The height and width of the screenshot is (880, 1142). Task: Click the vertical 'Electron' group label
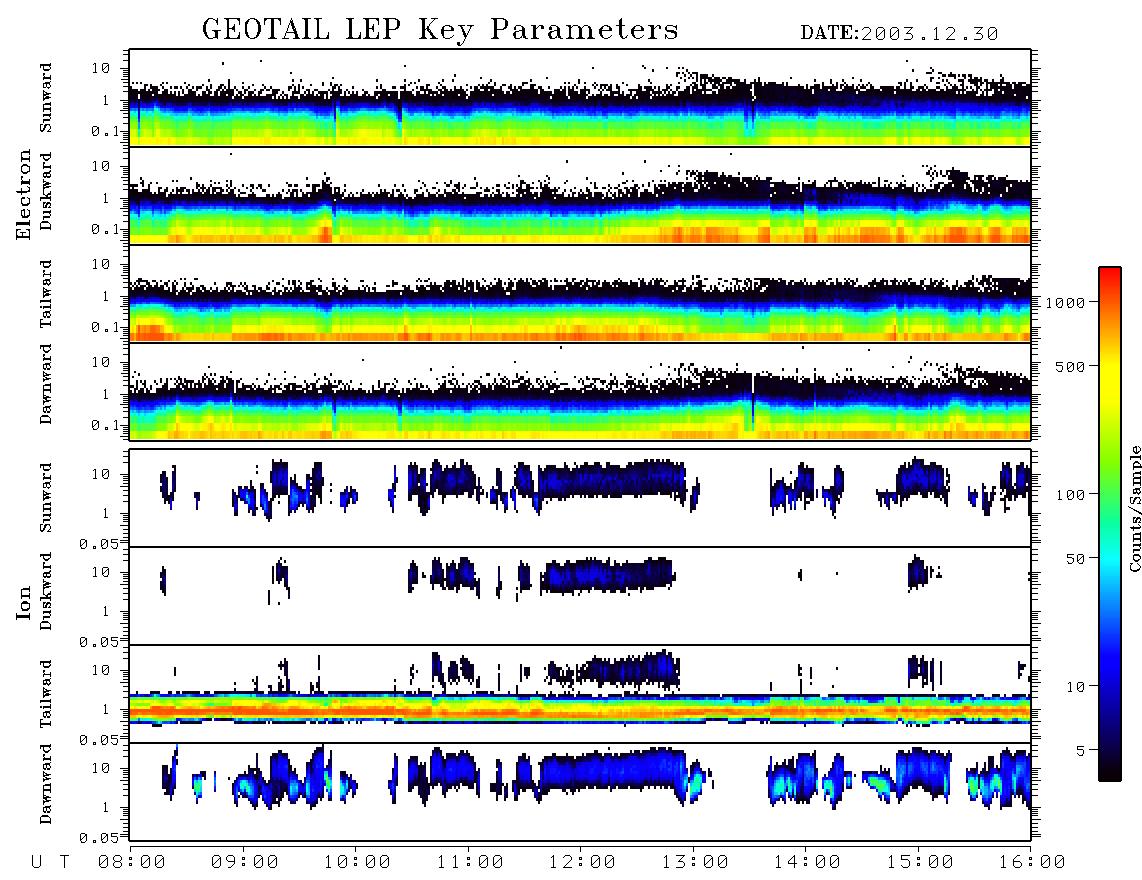click(24, 194)
